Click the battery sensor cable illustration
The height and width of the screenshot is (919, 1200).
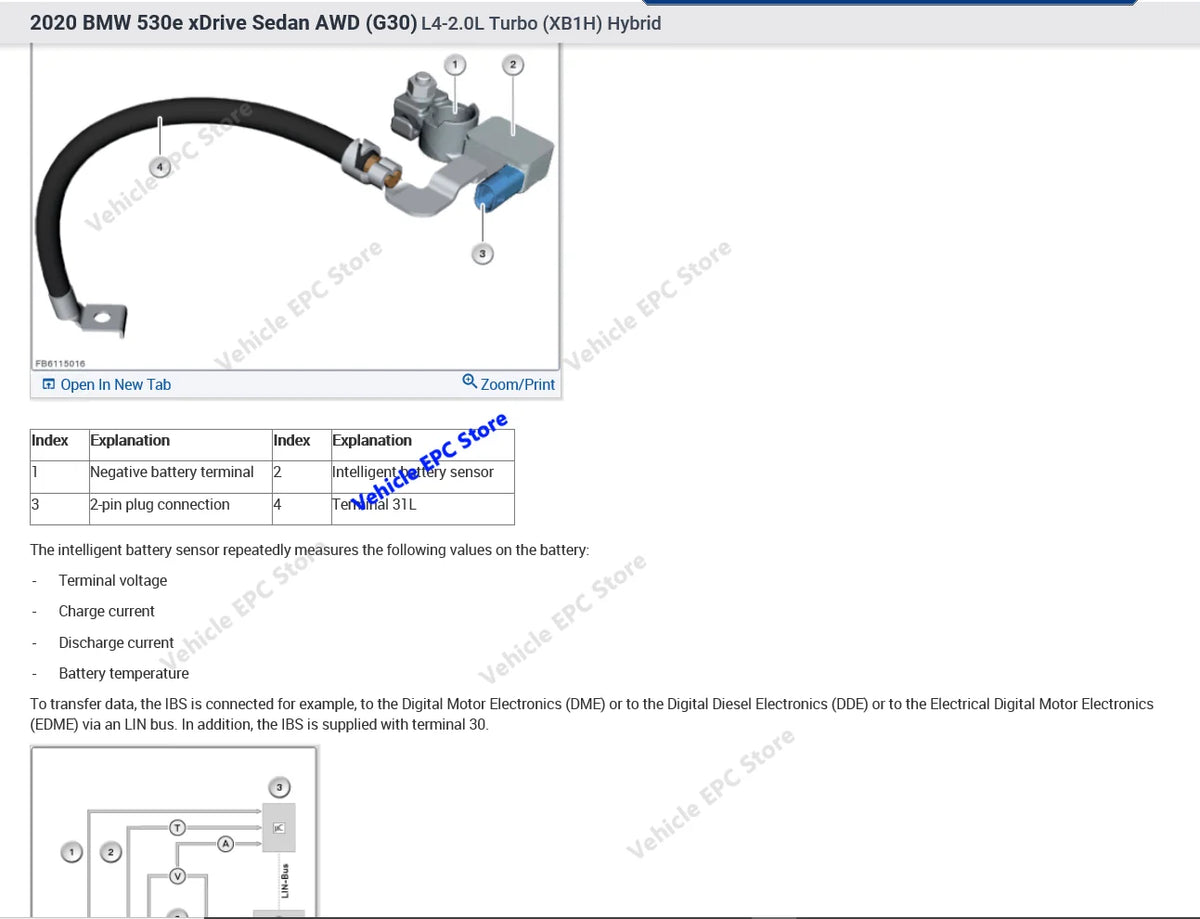pyautogui.click(x=295, y=205)
